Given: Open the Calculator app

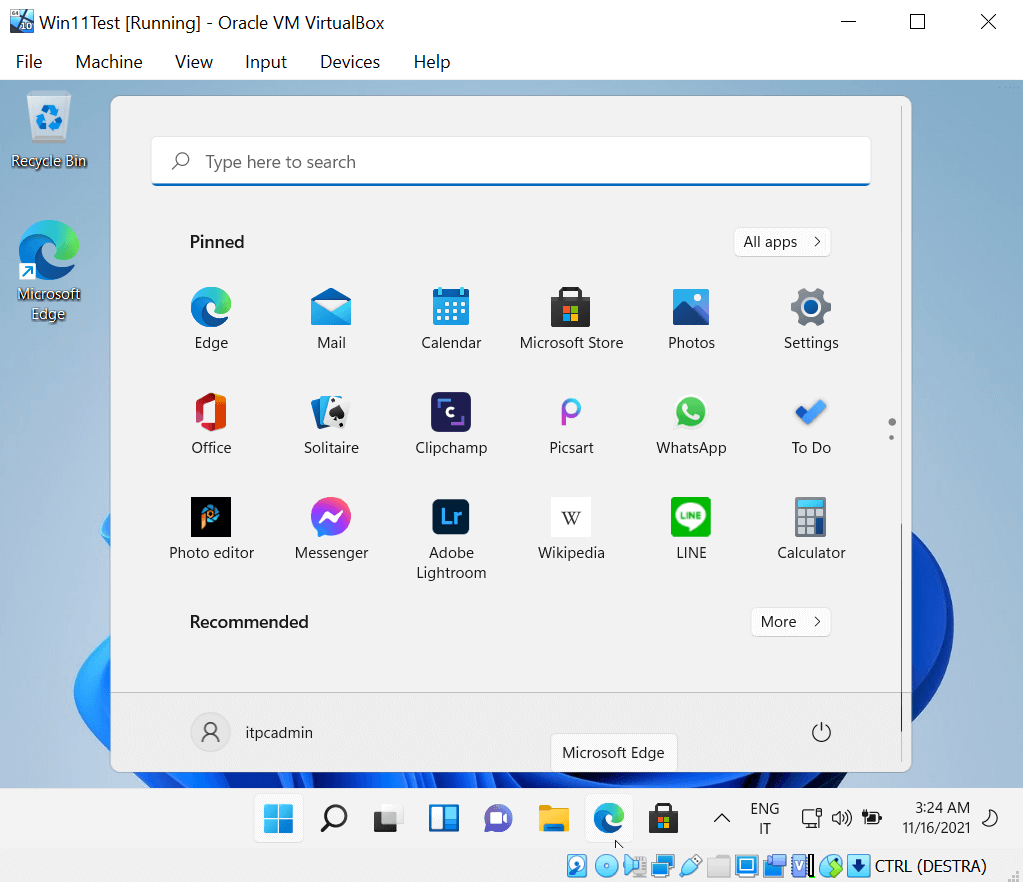Looking at the screenshot, I should pos(811,528).
